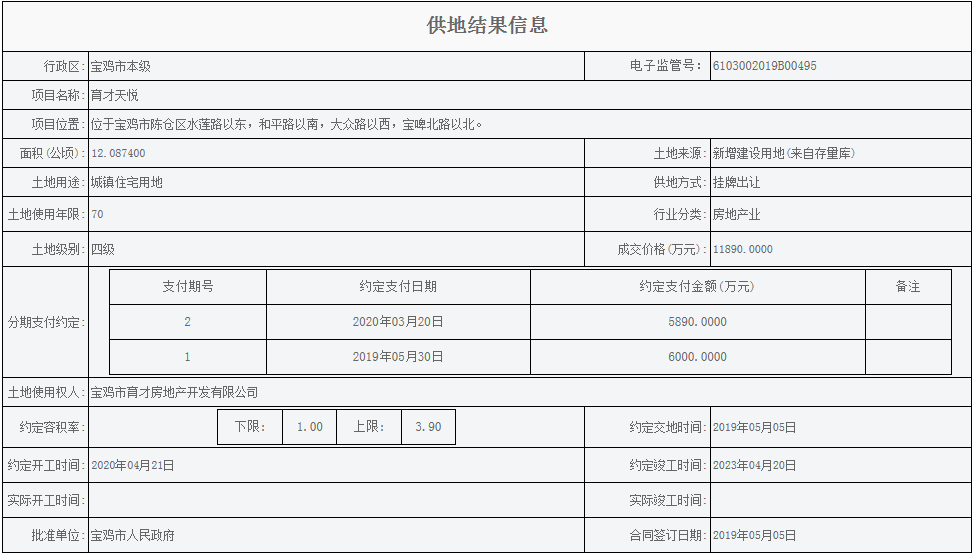Click the 约定支付金额(万元) column header

(x=698, y=287)
